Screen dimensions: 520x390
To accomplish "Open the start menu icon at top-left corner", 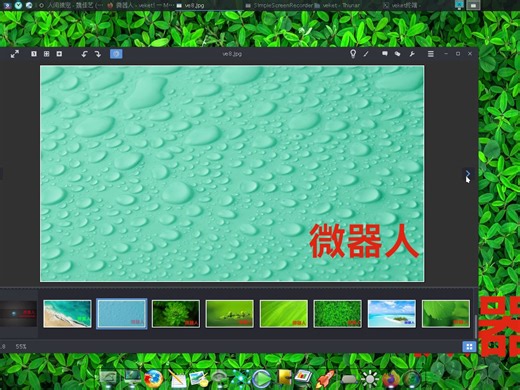I will 7,5.
